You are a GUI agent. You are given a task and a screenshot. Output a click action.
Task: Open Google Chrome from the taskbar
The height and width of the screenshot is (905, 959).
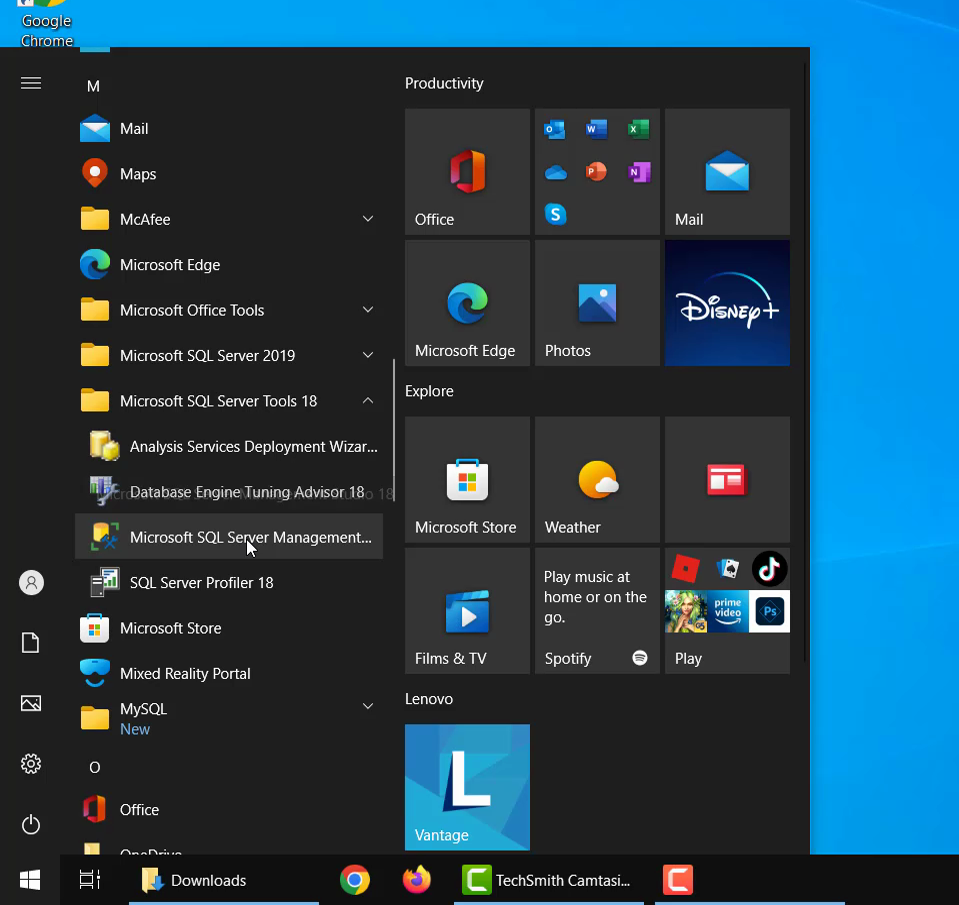tap(354, 880)
